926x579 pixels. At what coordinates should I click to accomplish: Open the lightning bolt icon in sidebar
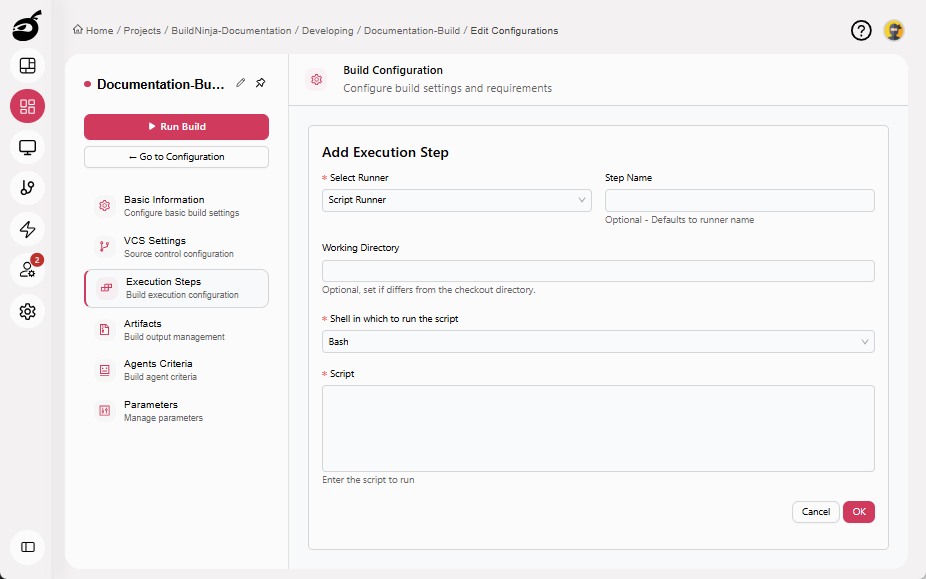27,229
